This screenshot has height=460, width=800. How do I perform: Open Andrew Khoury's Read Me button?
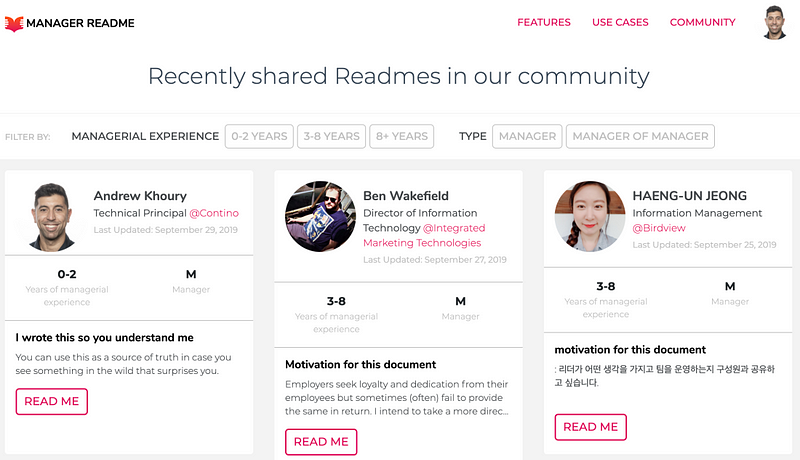coord(52,401)
